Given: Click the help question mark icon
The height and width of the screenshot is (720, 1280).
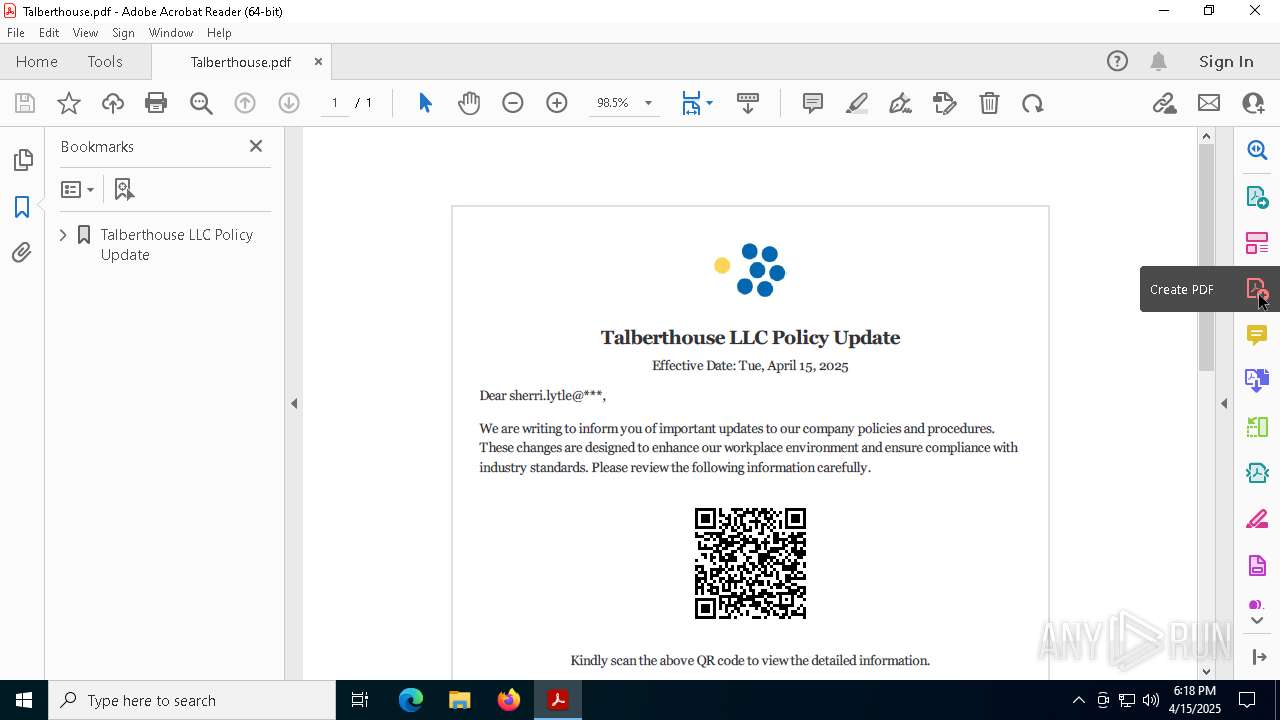Looking at the screenshot, I should click(1117, 62).
